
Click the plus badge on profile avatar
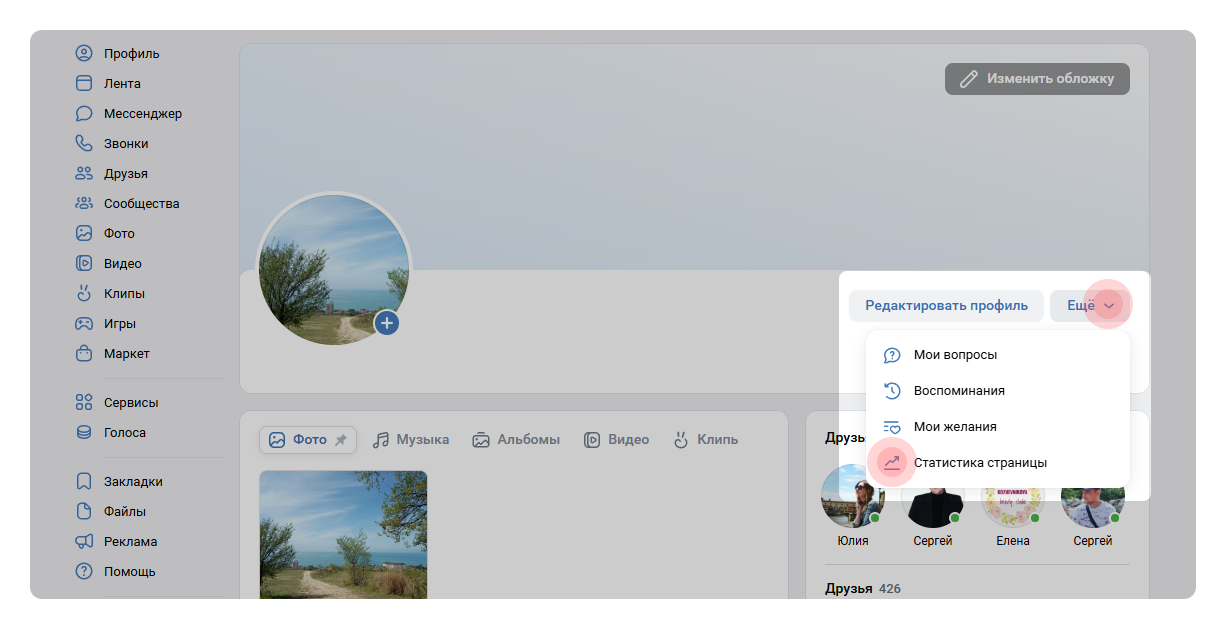pos(387,323)
